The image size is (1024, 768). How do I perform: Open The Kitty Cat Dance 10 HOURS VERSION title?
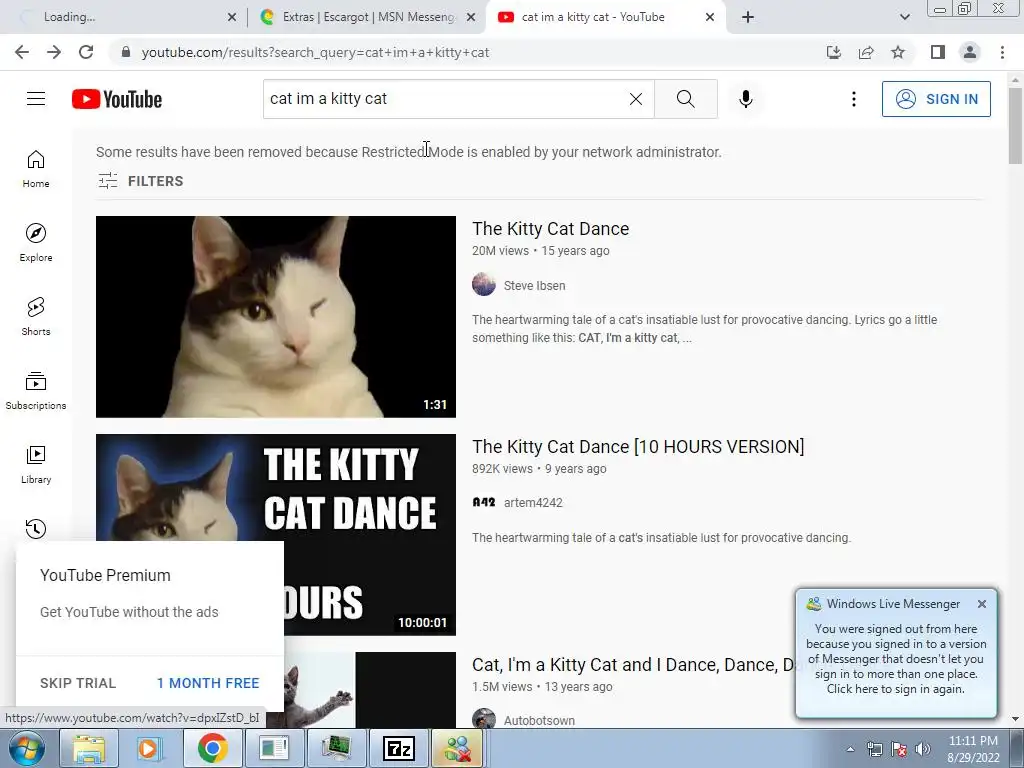pos(638,447)
